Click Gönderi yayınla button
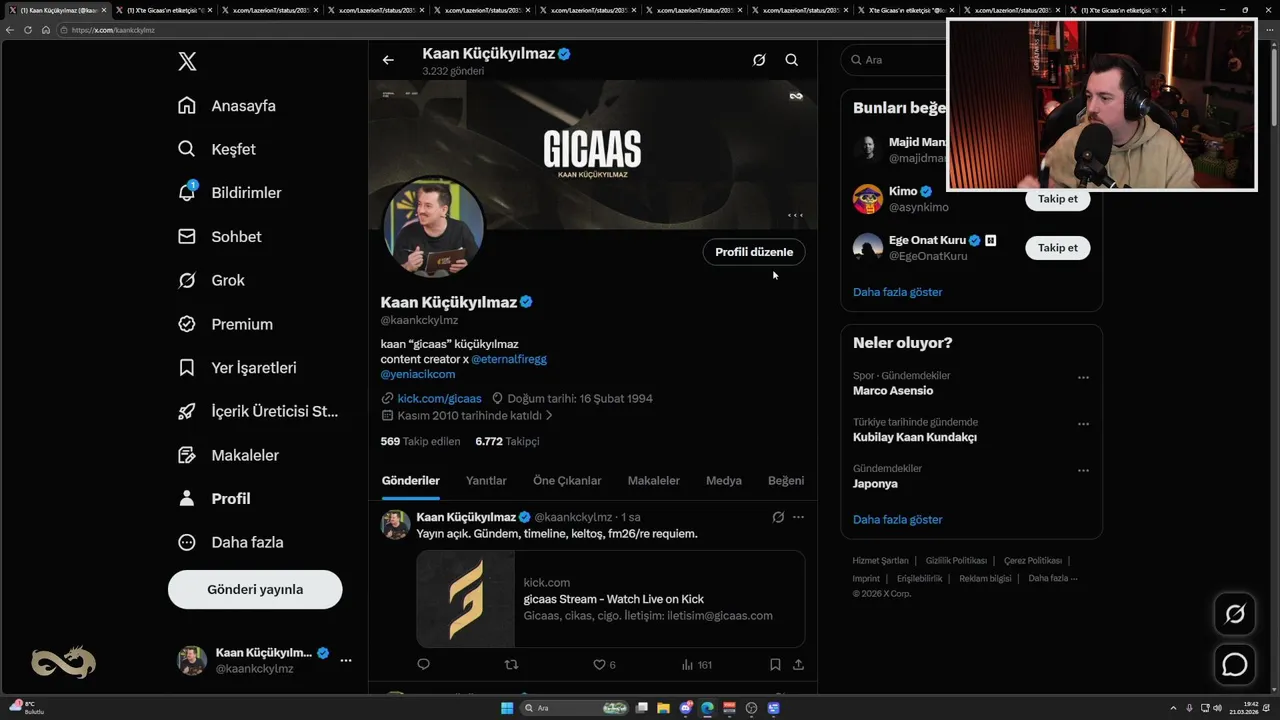This screenshot has width=1280, height=720. [x=255, y=589]
